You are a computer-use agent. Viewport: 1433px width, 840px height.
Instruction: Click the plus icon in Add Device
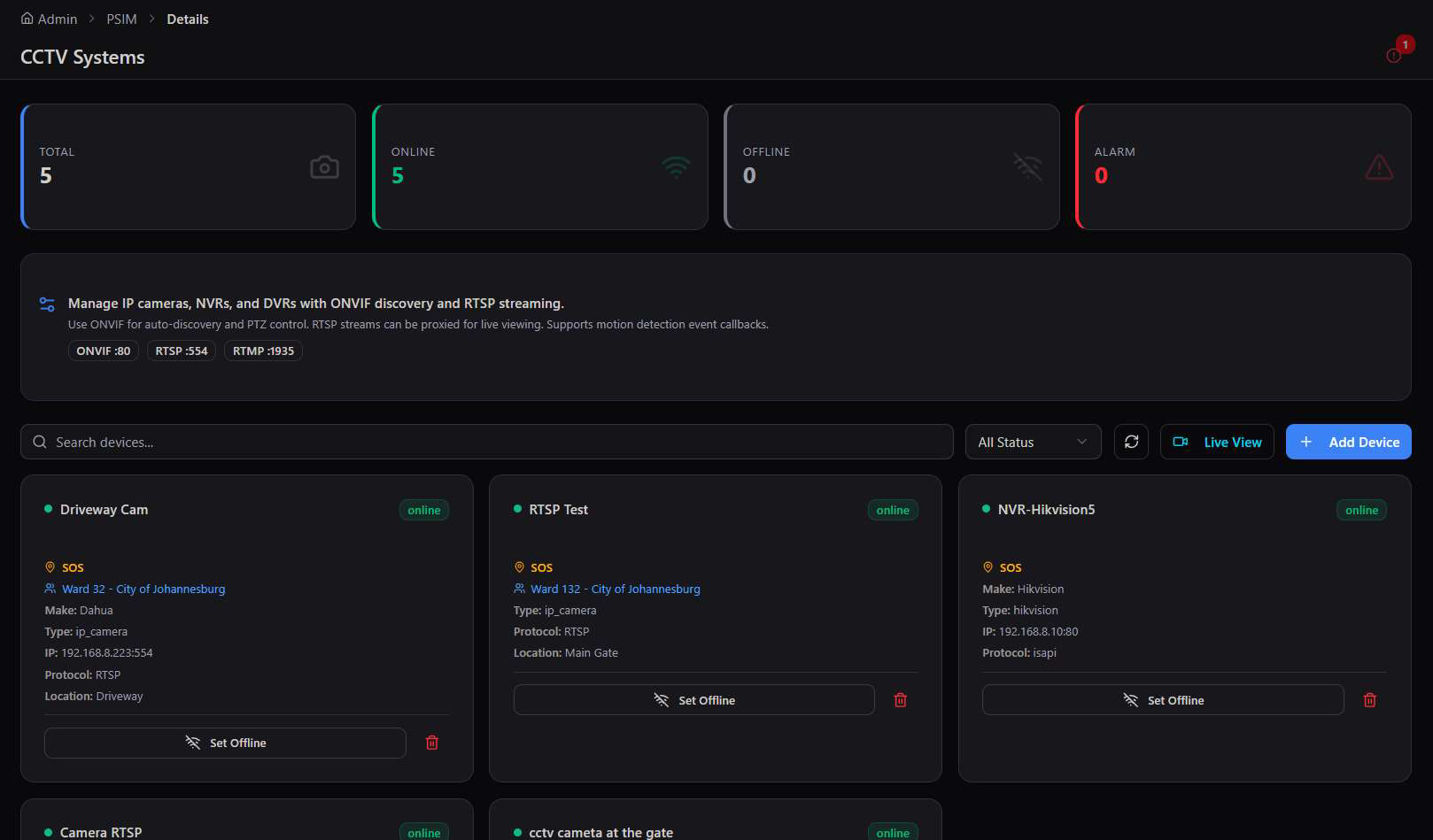(1305, 442)
